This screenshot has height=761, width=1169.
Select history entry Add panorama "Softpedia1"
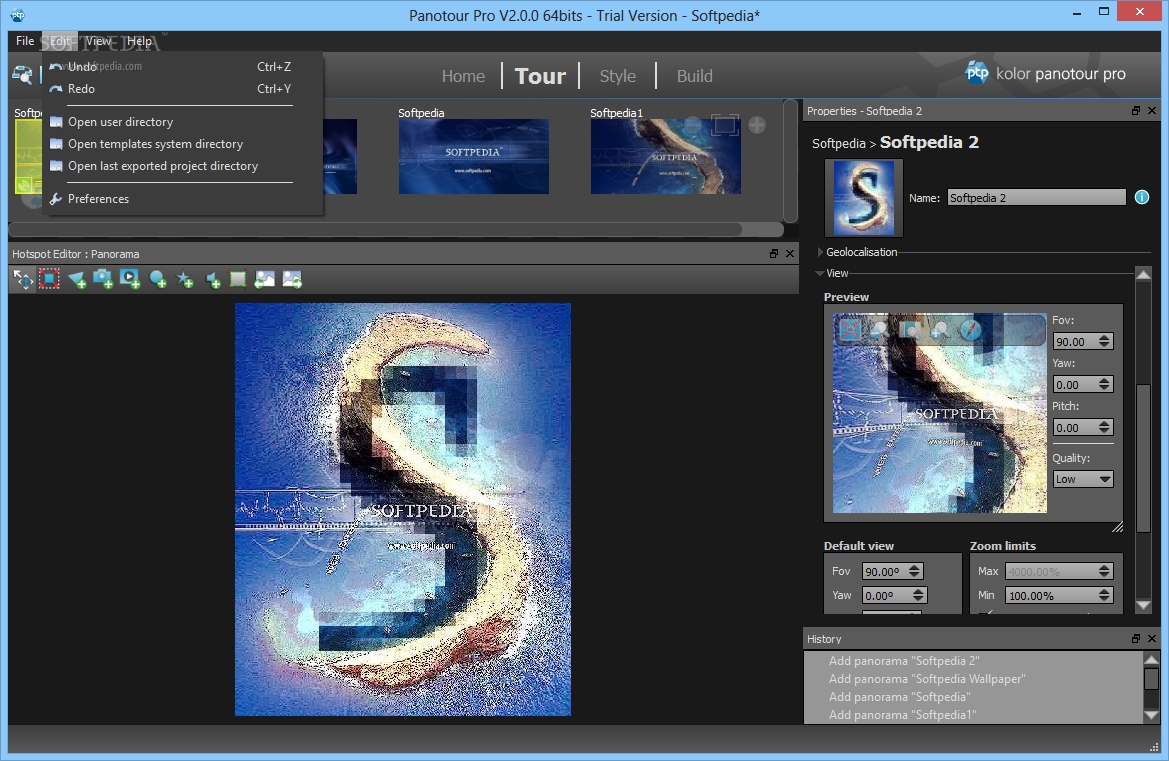pos(902,715)
